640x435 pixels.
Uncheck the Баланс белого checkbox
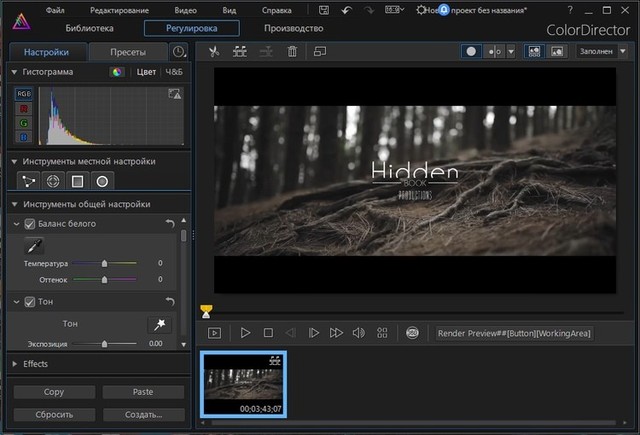pos(30,223)
